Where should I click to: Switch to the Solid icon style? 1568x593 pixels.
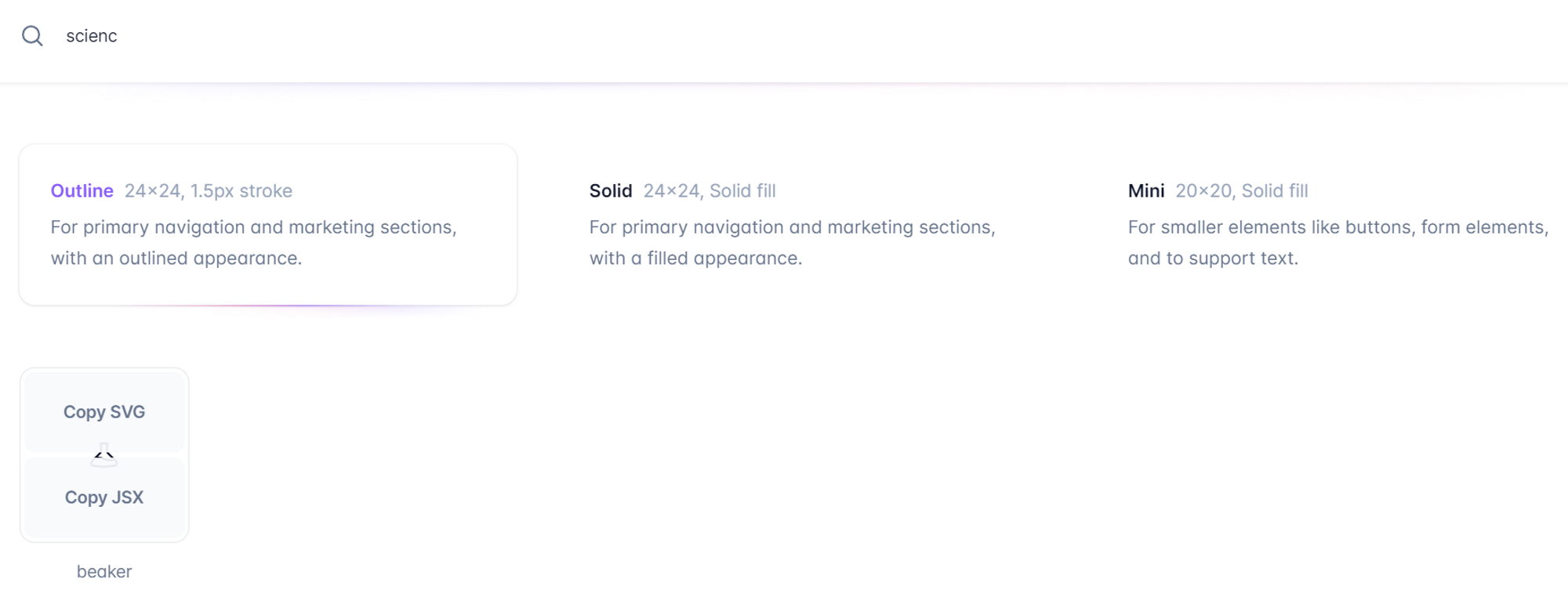[x=807, y=225]
